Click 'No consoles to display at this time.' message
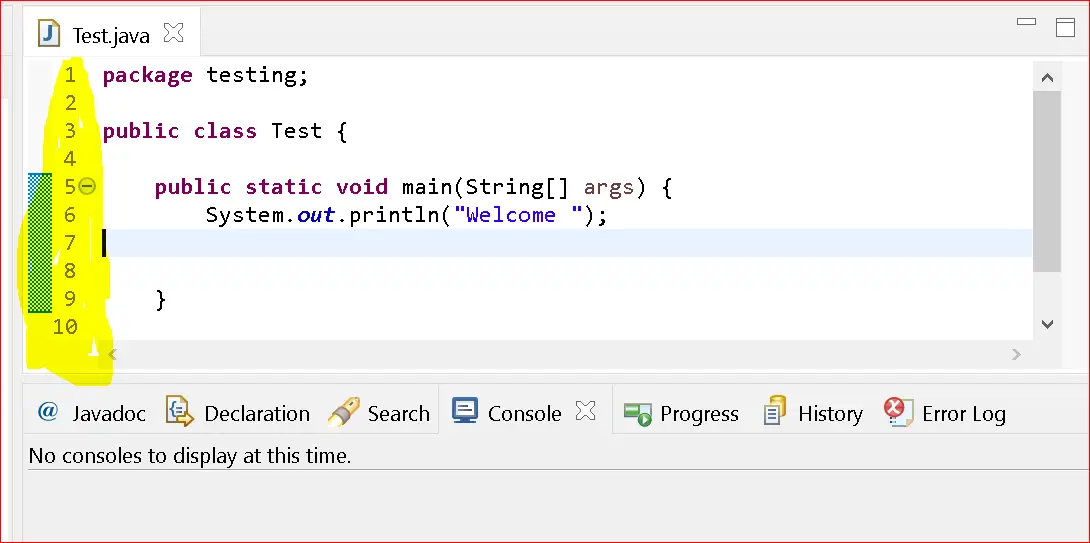1090x543 pixels. coord(190,456)
